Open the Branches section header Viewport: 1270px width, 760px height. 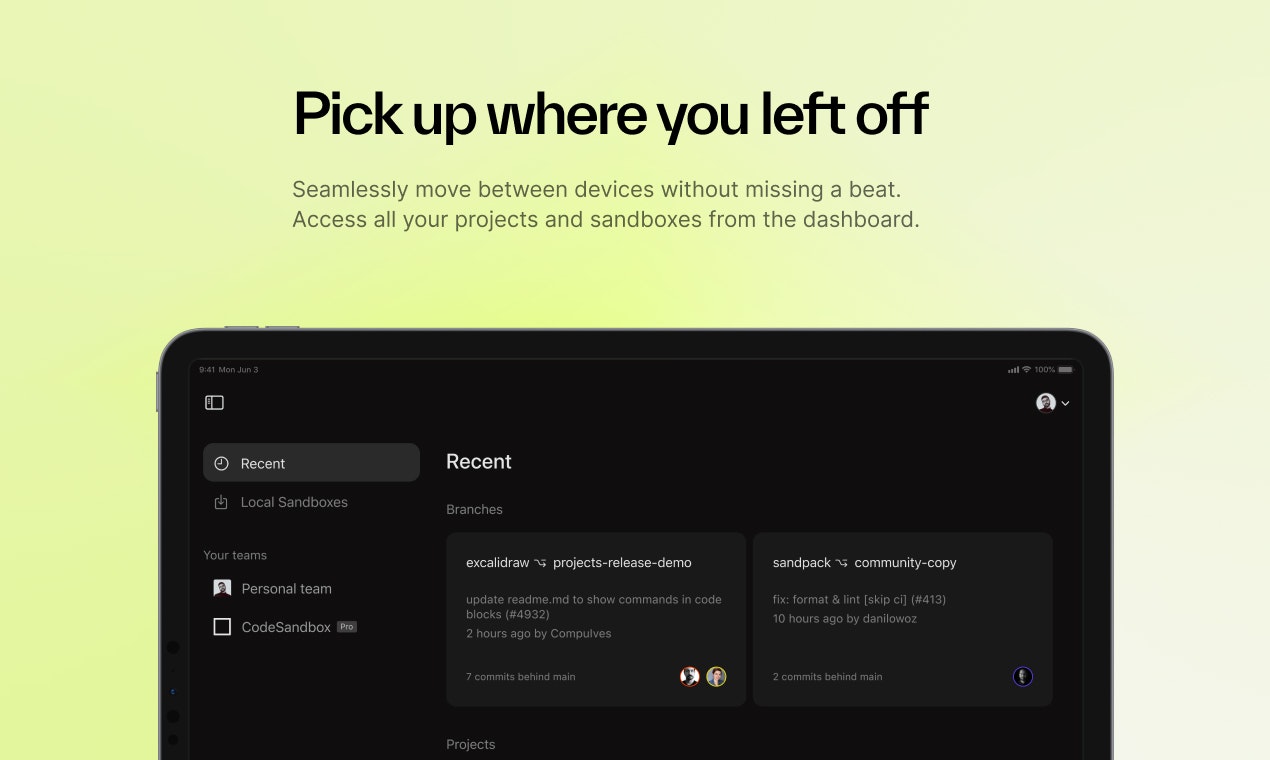point(474,510)
